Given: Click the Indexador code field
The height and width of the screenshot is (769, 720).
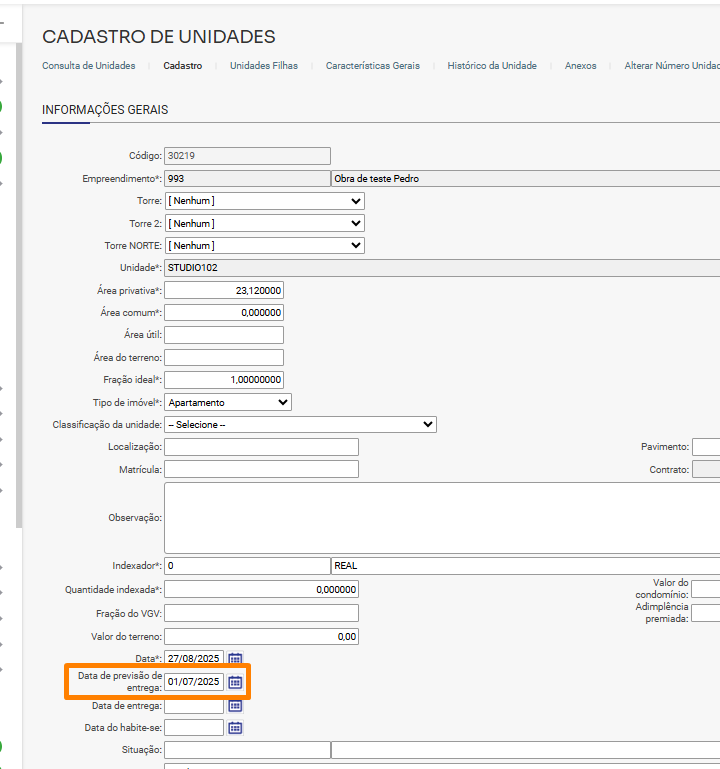Looking at the screenshot, I should coord(247,565).
